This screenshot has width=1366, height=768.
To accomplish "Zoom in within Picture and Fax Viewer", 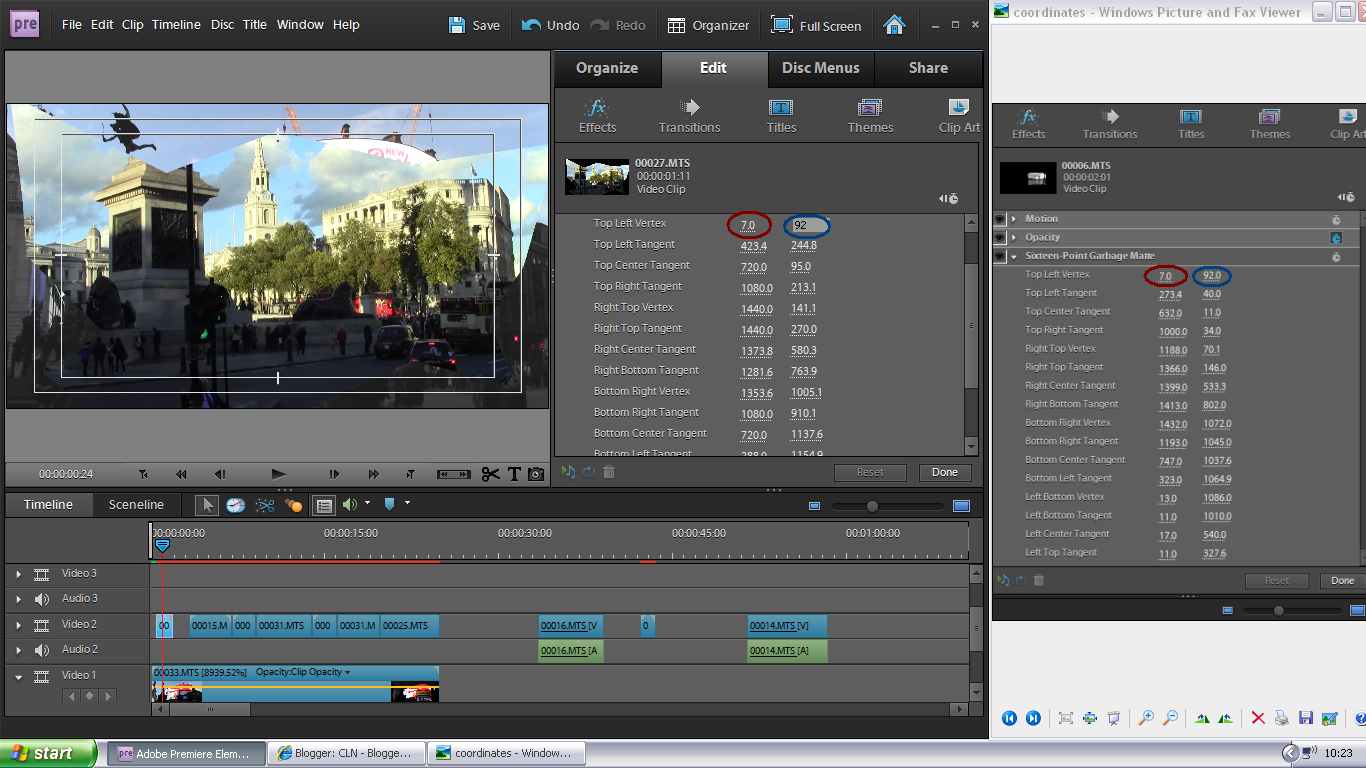I will (x=1146, y=718).
